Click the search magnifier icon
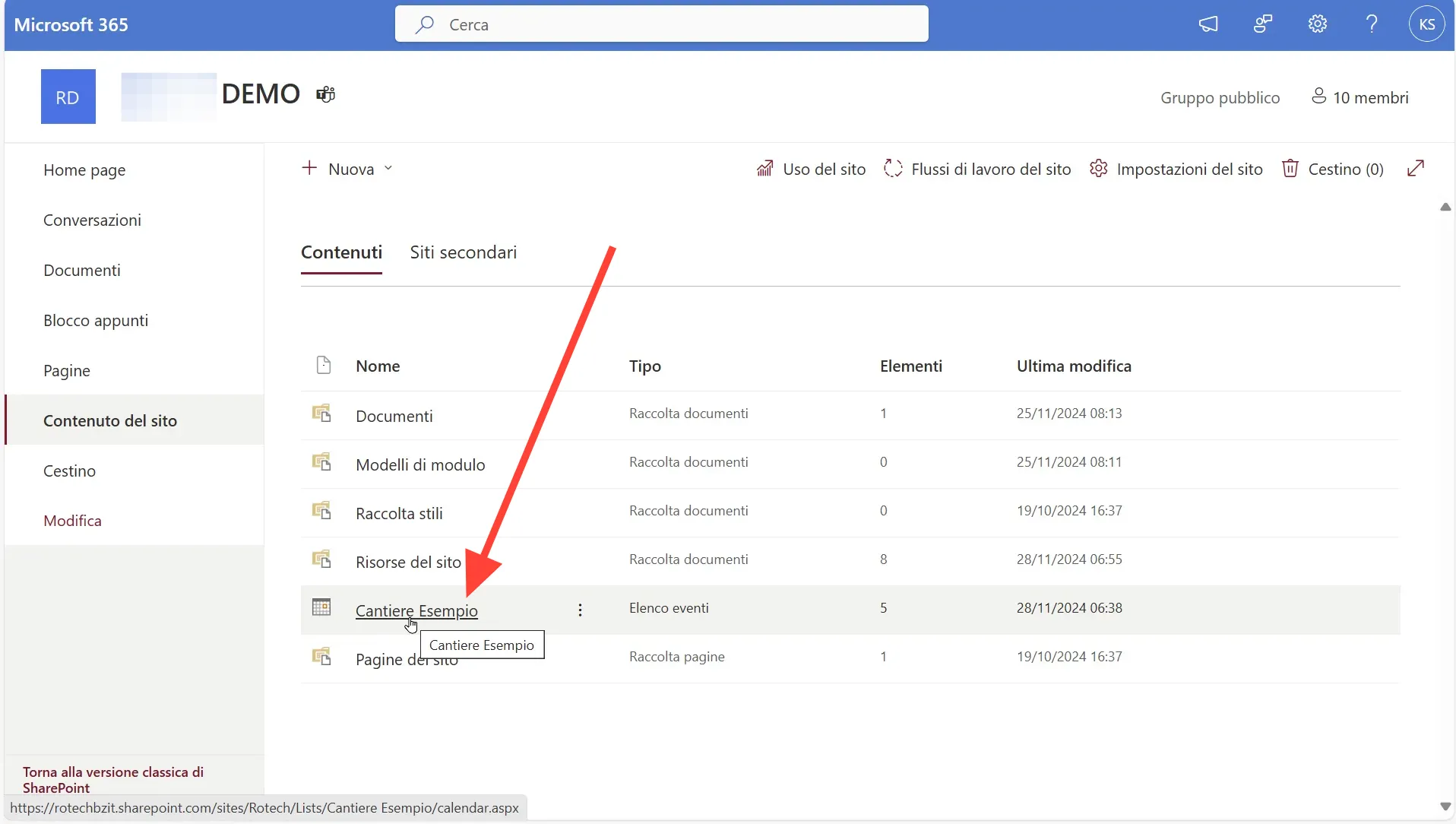1456x824 pixels. pyautogui.click(x=424, y=24)
